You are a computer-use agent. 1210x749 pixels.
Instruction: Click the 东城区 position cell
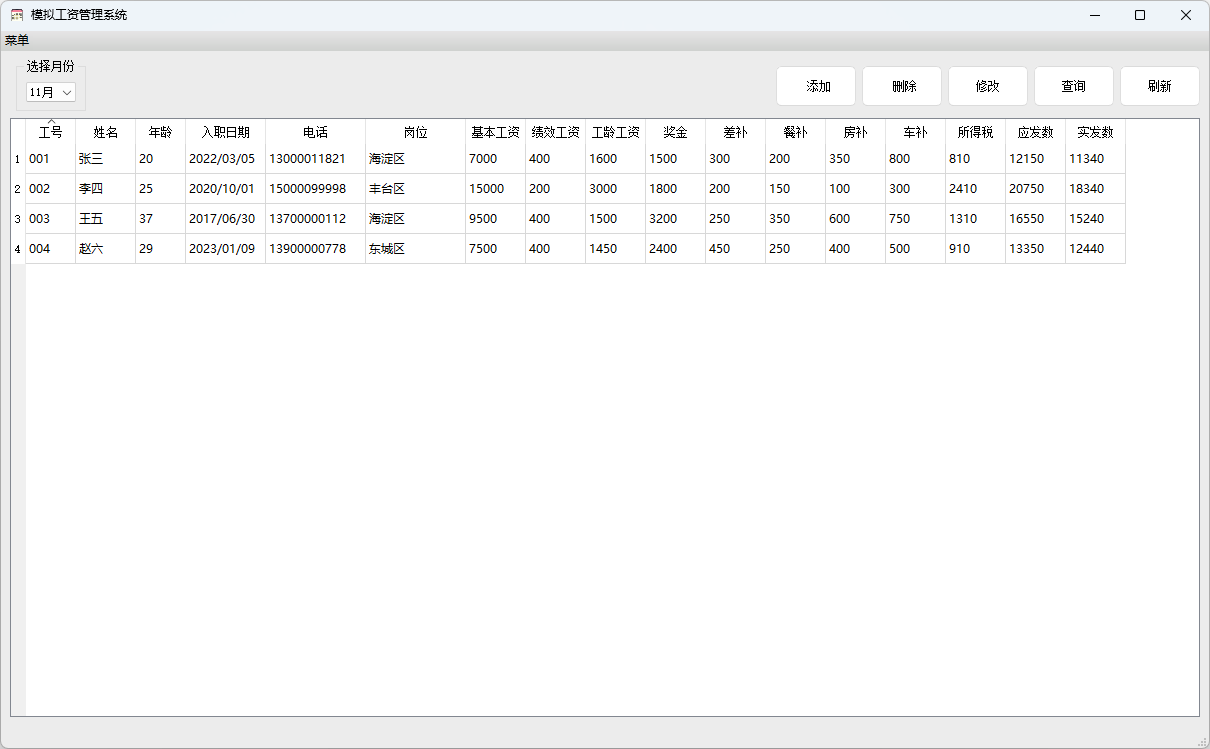click(416, 249)
